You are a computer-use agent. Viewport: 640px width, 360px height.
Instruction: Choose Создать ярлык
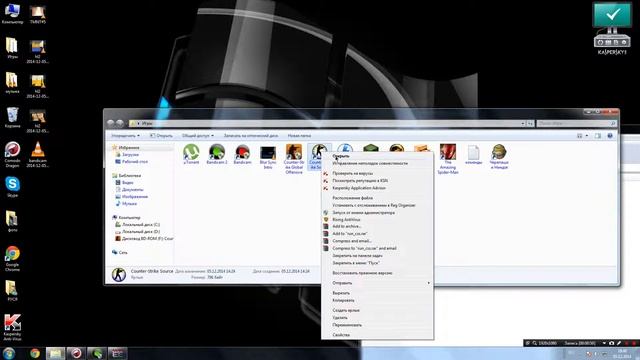pos(378,310)
